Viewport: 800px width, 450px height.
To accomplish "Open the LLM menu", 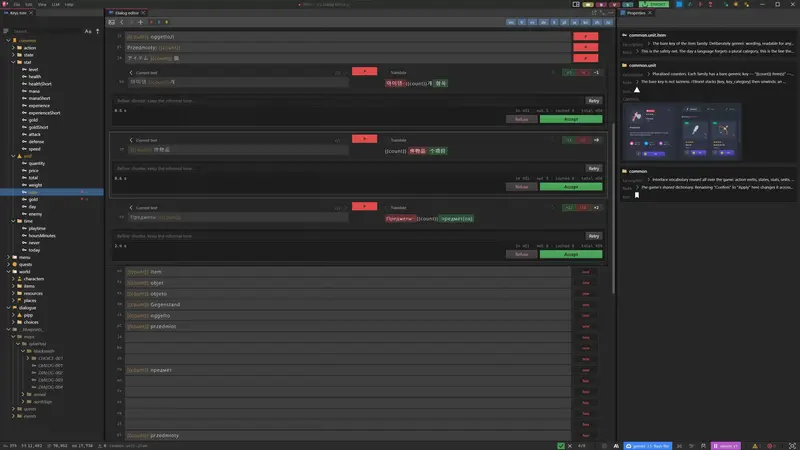I will 55,4.
